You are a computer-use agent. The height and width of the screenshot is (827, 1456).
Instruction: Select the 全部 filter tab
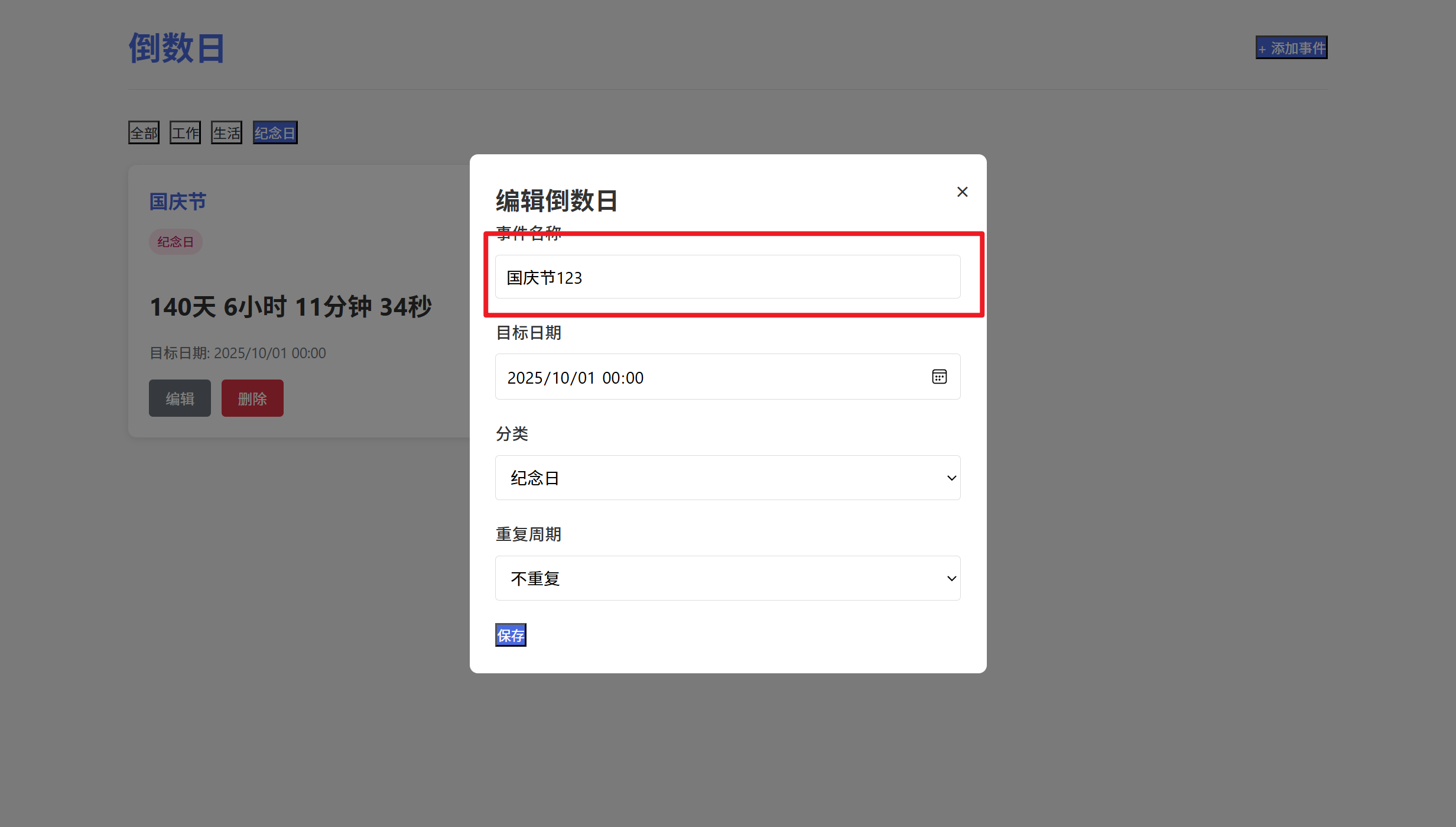144,133
